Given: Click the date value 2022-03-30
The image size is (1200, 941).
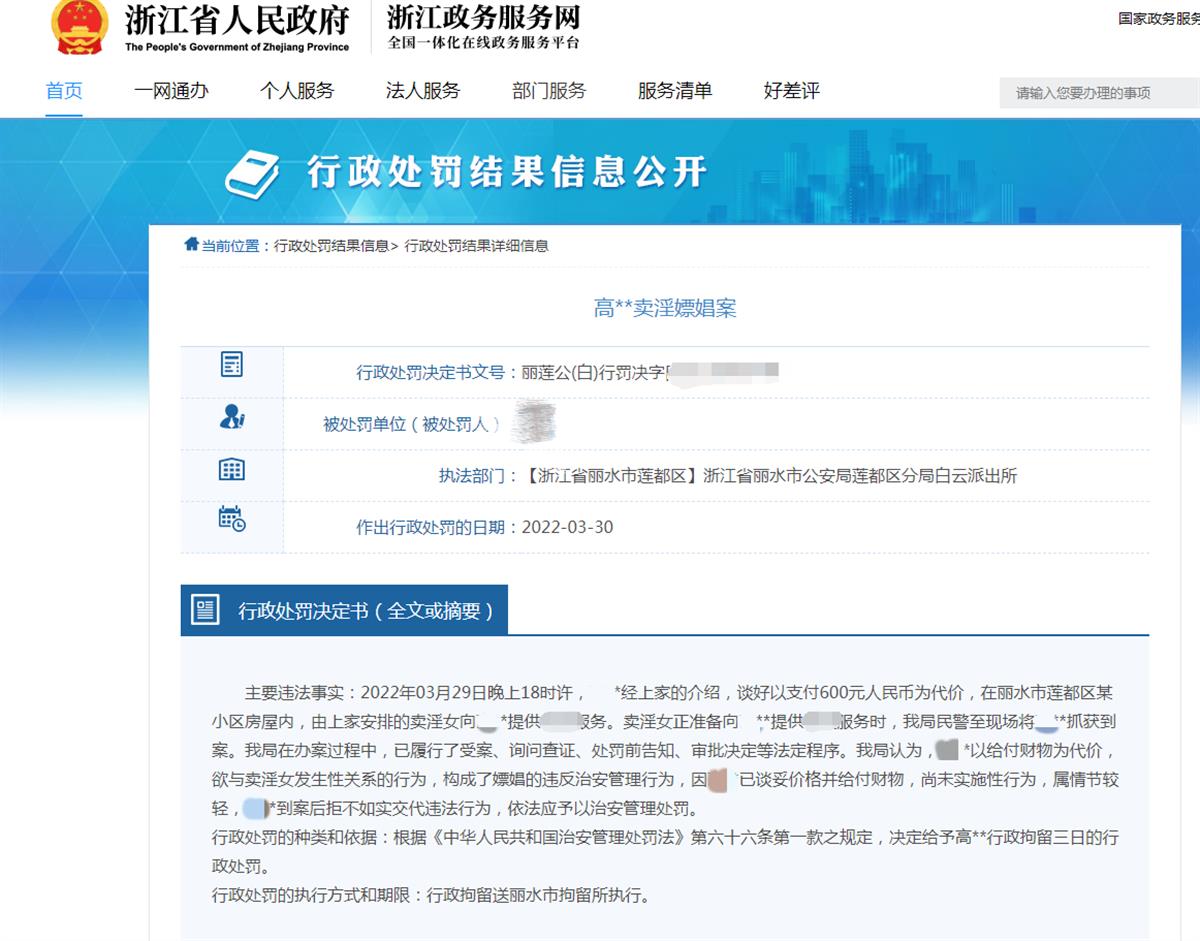Looking at the screenshot, I should [568, 527].
